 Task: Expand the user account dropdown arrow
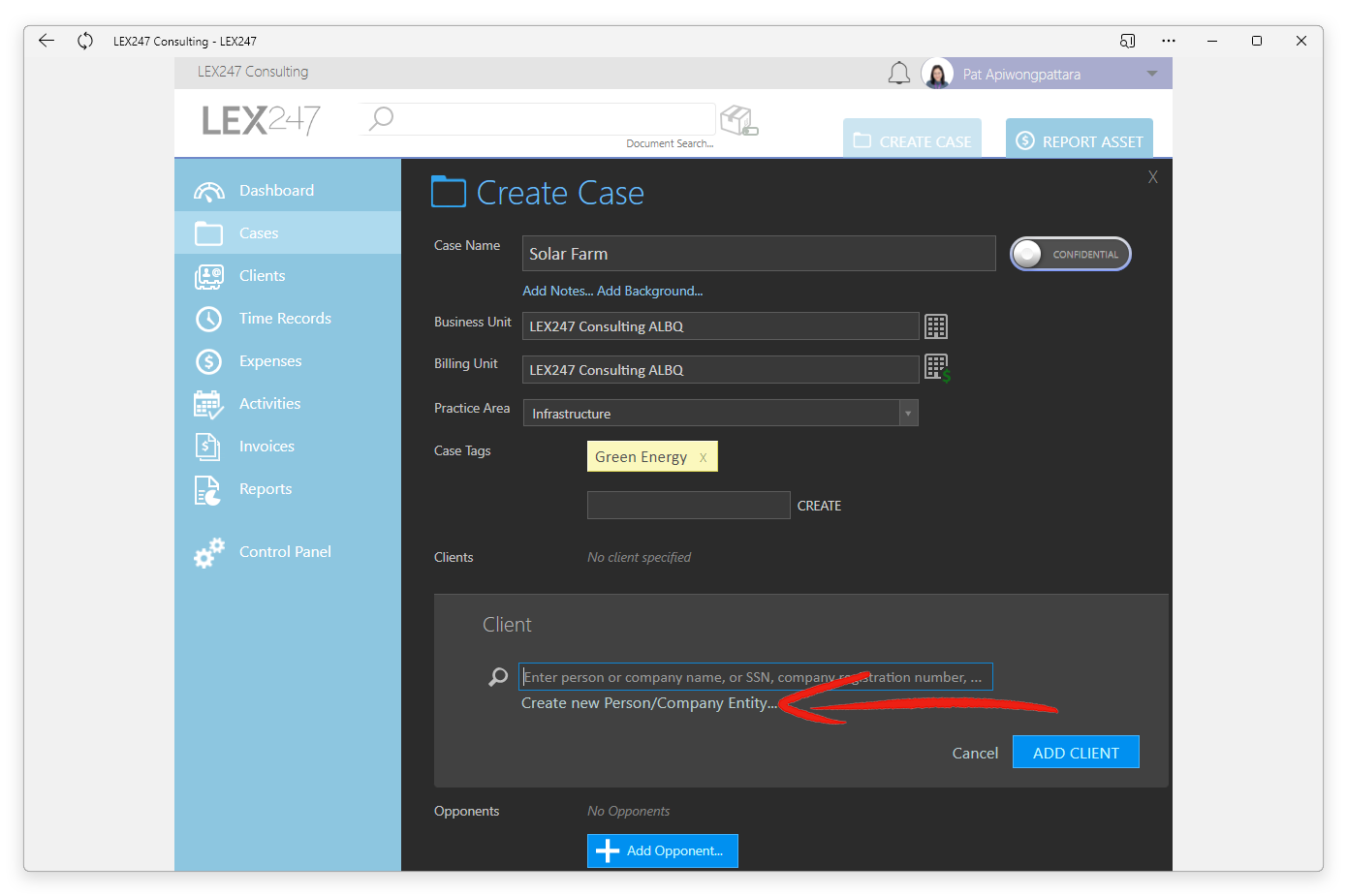click(1152, 74)
